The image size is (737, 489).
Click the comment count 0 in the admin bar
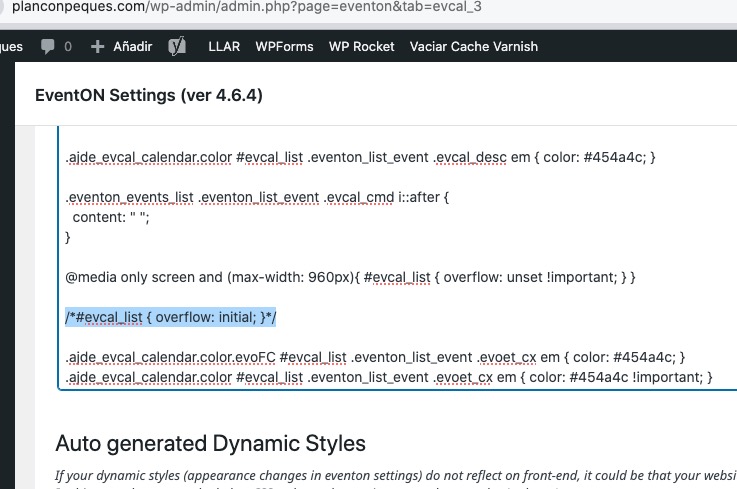click(68, 47)
